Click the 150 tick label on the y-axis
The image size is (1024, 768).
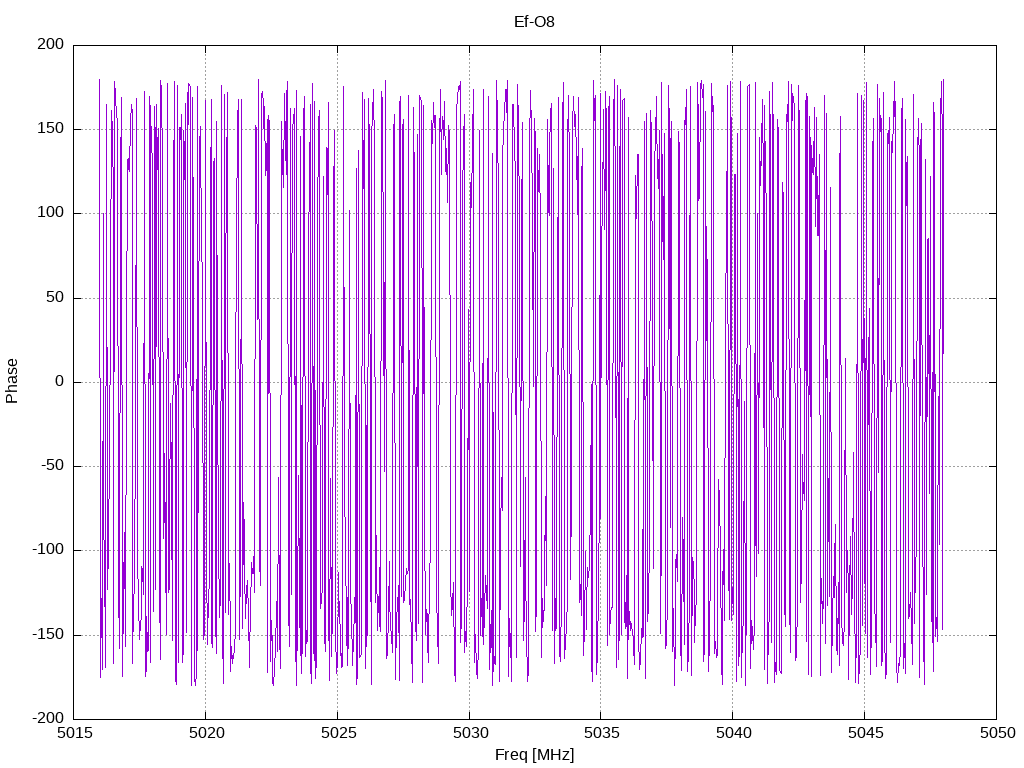point(51,129)
